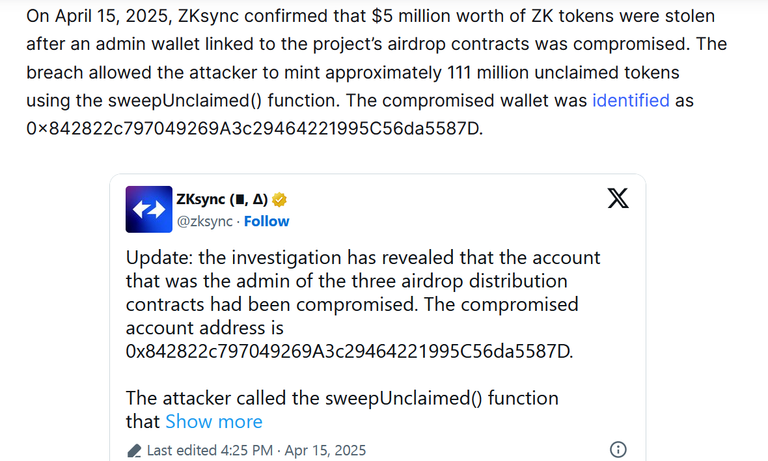The height and width of the screenshot is (461, 768).
Task: Open the @zksync handle link
Action: click(204, 221)
